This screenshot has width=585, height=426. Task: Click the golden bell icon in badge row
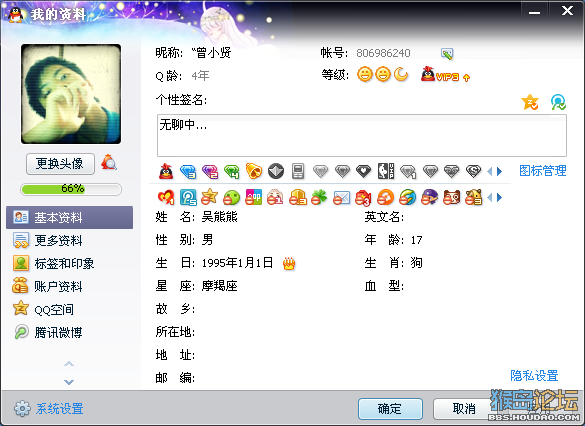click(x=254, y=171)
